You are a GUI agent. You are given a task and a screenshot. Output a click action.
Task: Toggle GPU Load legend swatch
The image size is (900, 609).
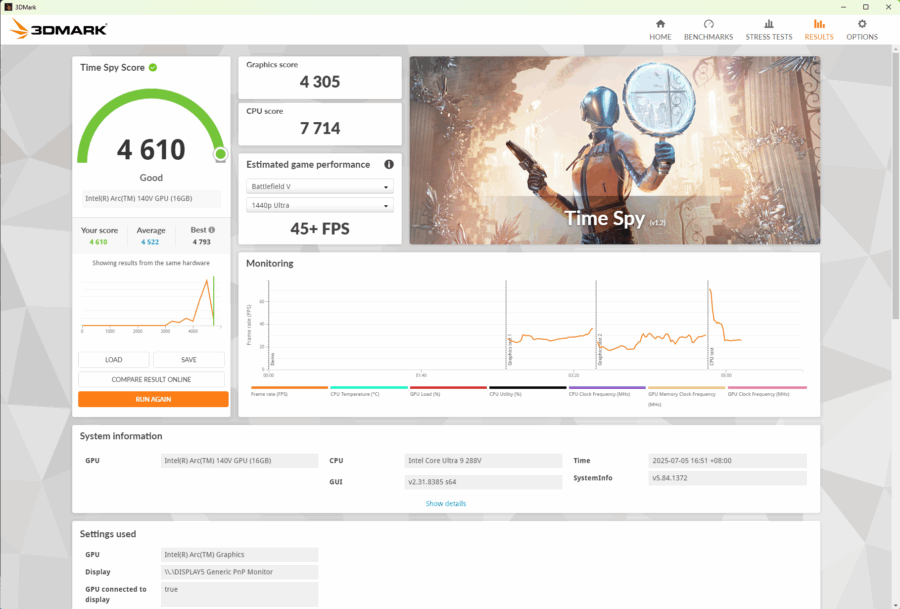coord(448,387)
